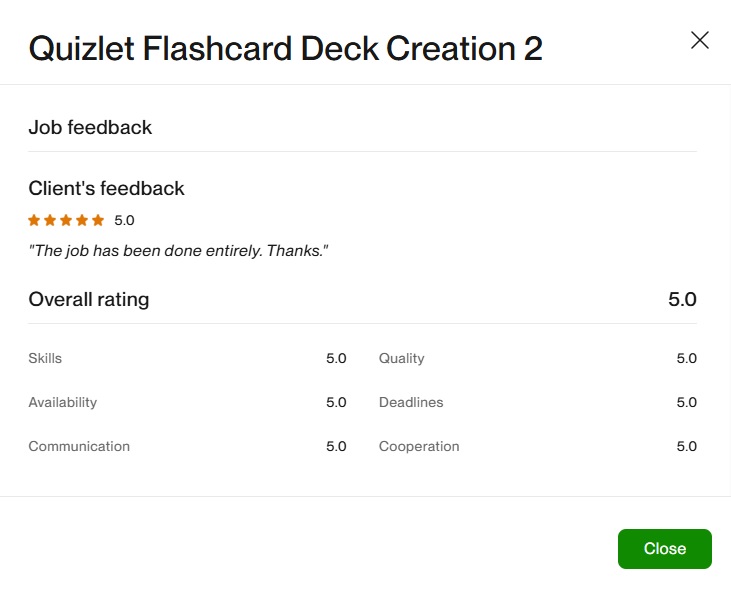Image resolution: width=731 pixels, height=599 pixels.
Task: Click the Overall rating label
Action: 89,299
